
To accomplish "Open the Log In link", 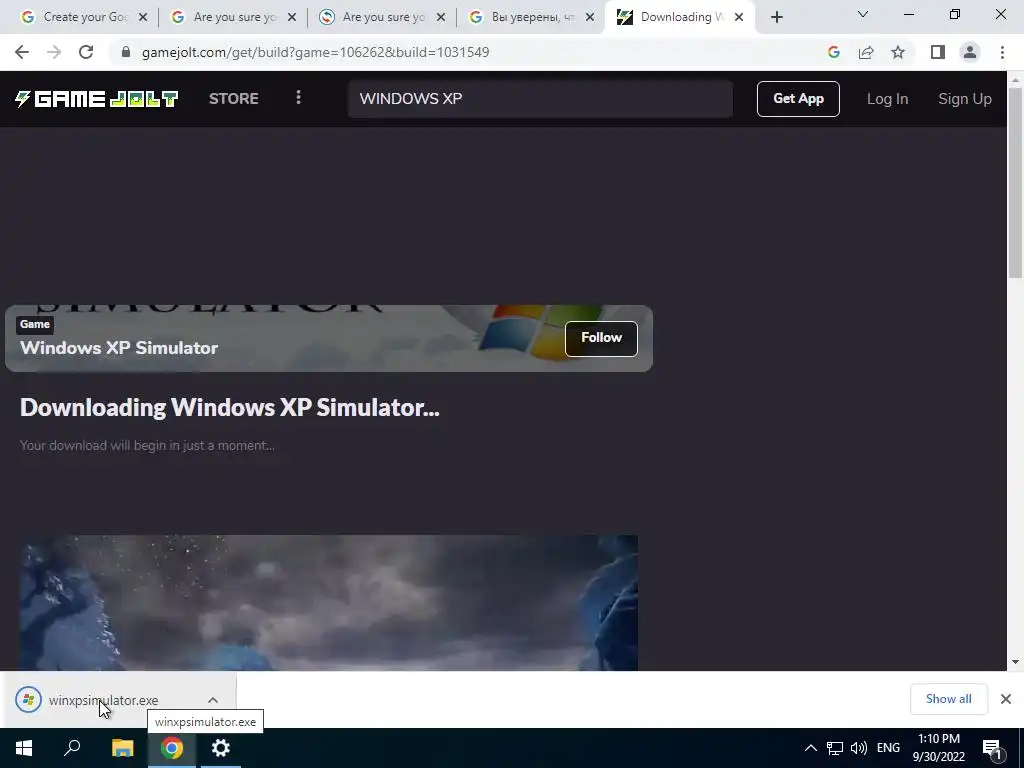I will click(x=887, y=99).
